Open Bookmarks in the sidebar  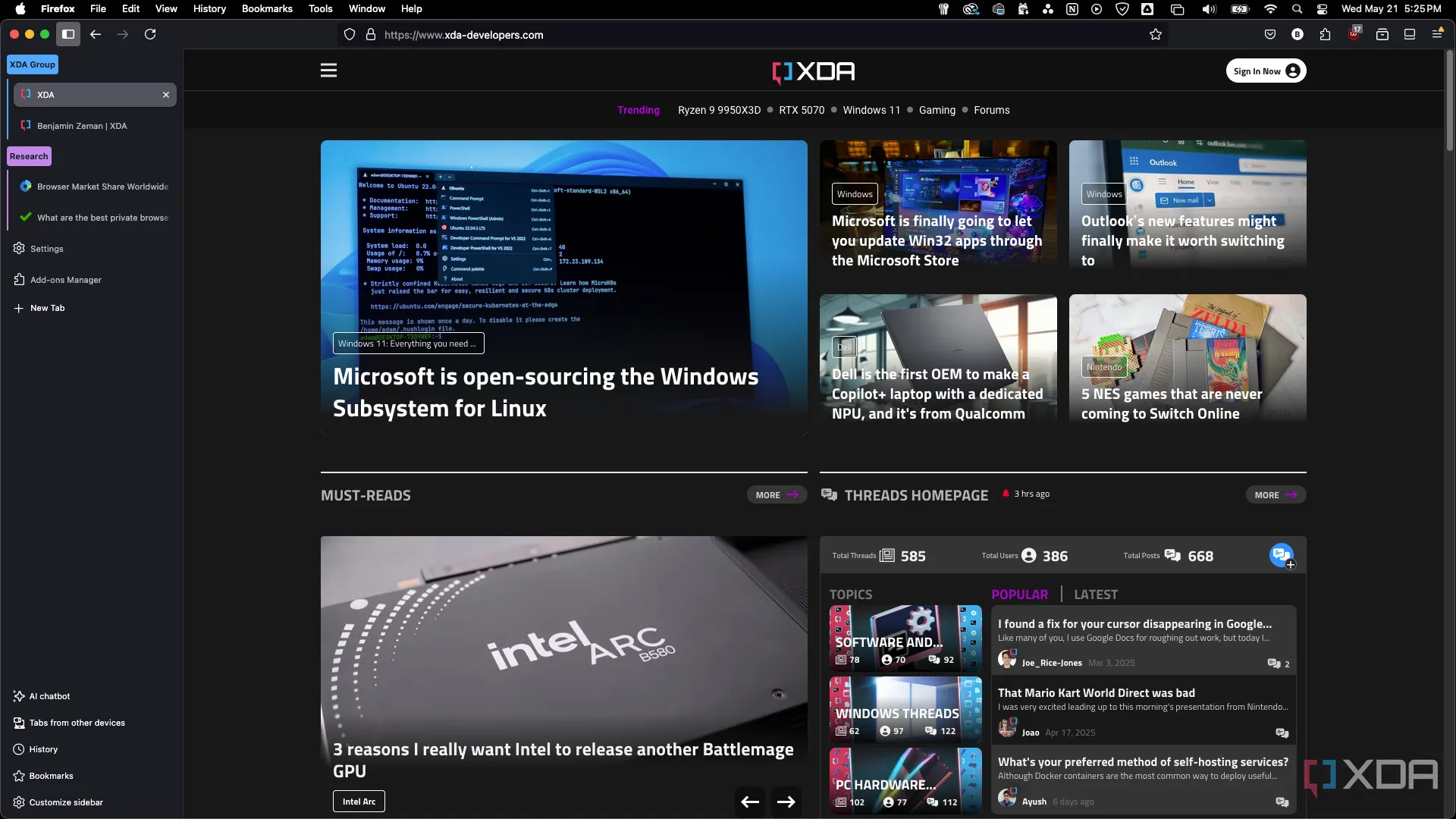[44, 776]
